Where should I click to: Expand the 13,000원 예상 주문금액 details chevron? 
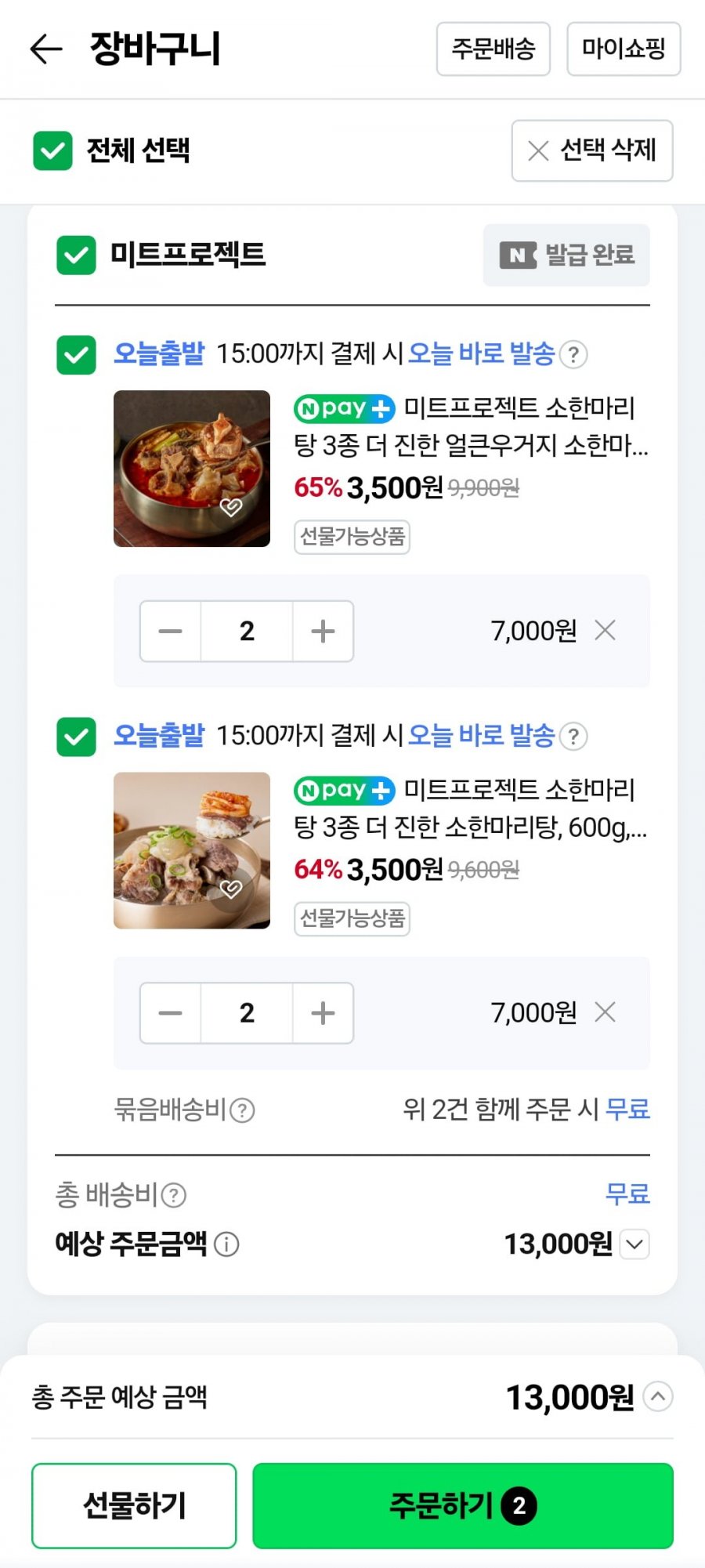click(634, 1244)
